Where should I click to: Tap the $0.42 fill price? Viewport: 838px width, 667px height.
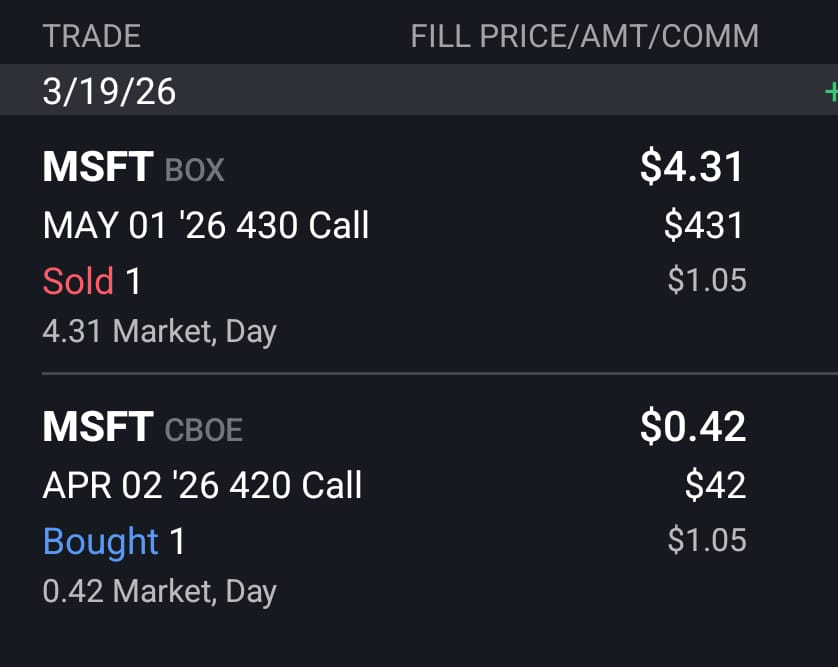tap(692, 427)
